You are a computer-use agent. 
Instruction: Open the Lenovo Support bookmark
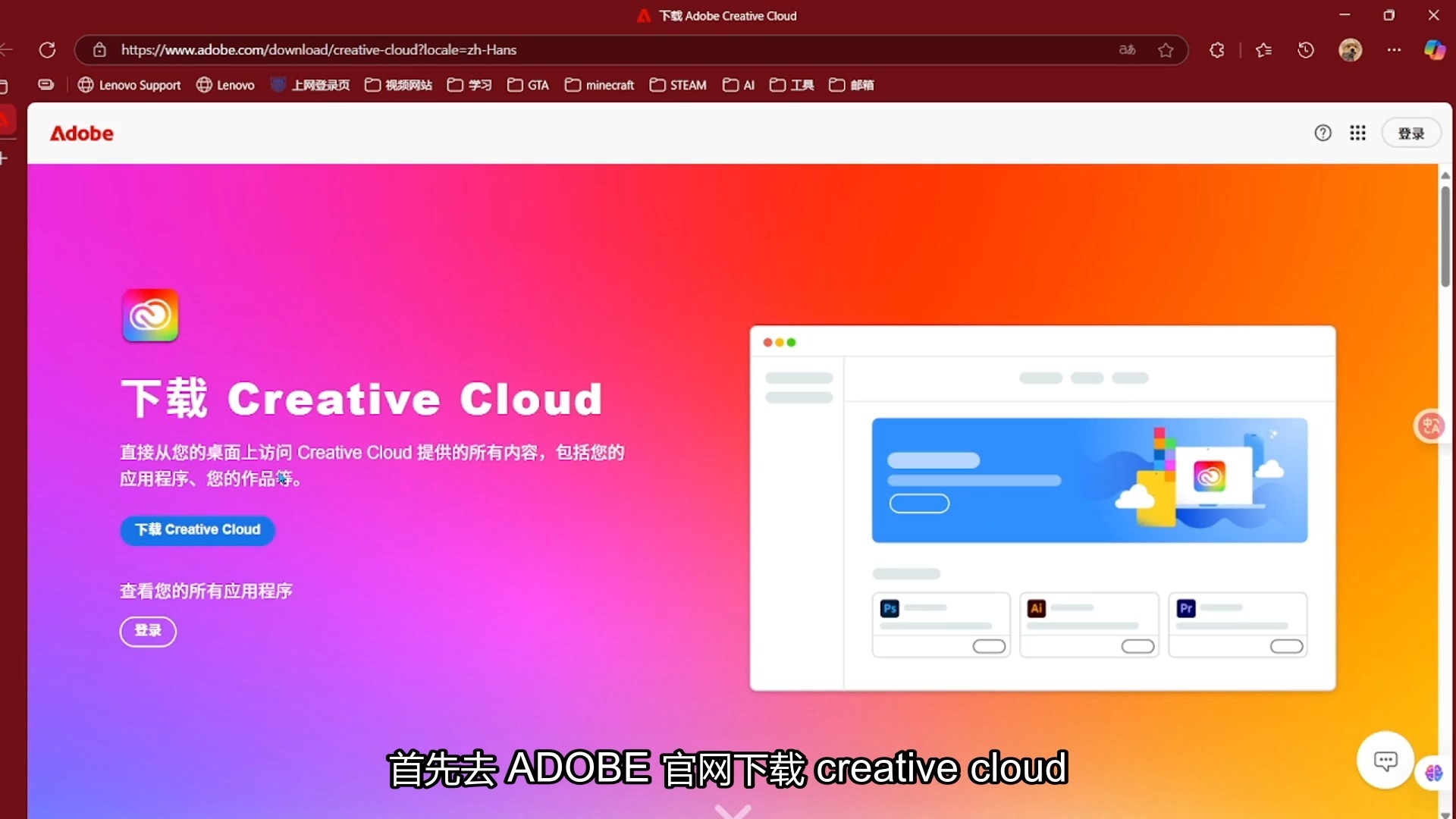coord(130,85)
